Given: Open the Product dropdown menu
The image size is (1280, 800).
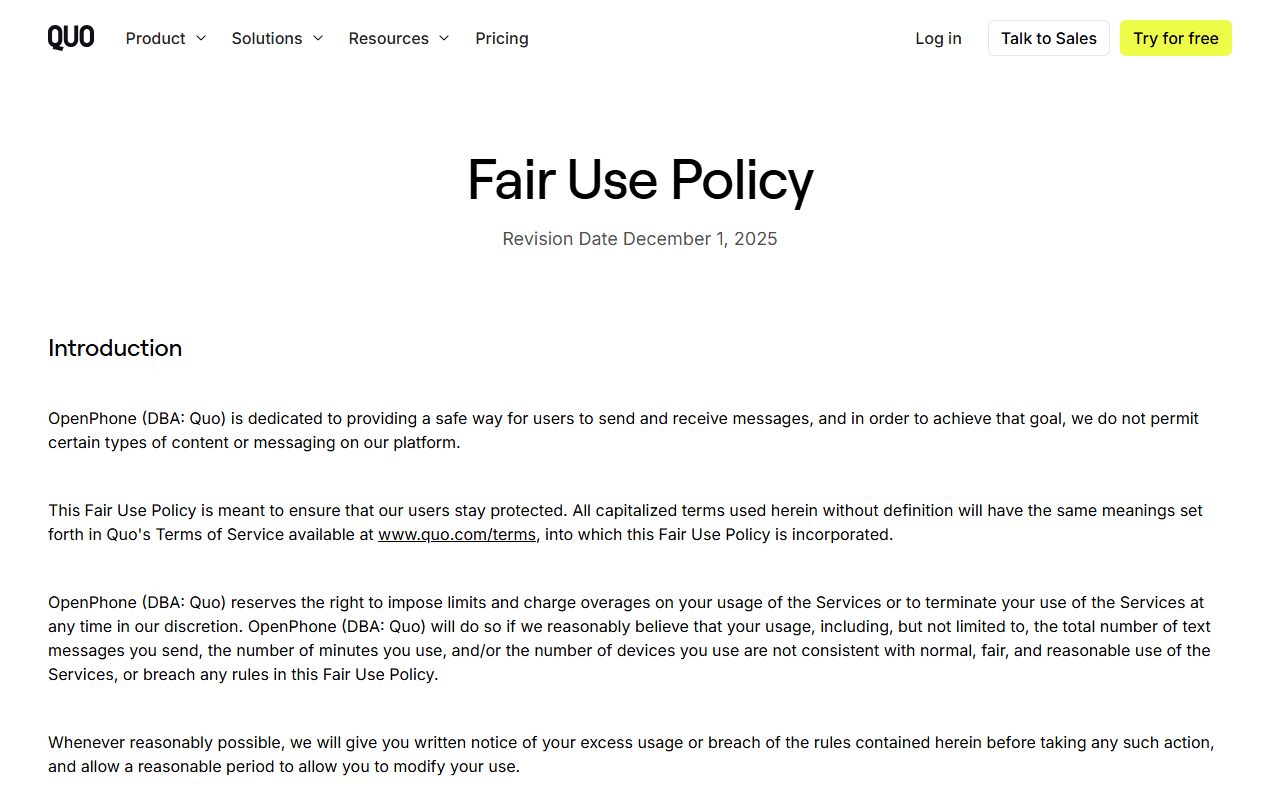Looking at the screenshot, I should tap(166, 38).
